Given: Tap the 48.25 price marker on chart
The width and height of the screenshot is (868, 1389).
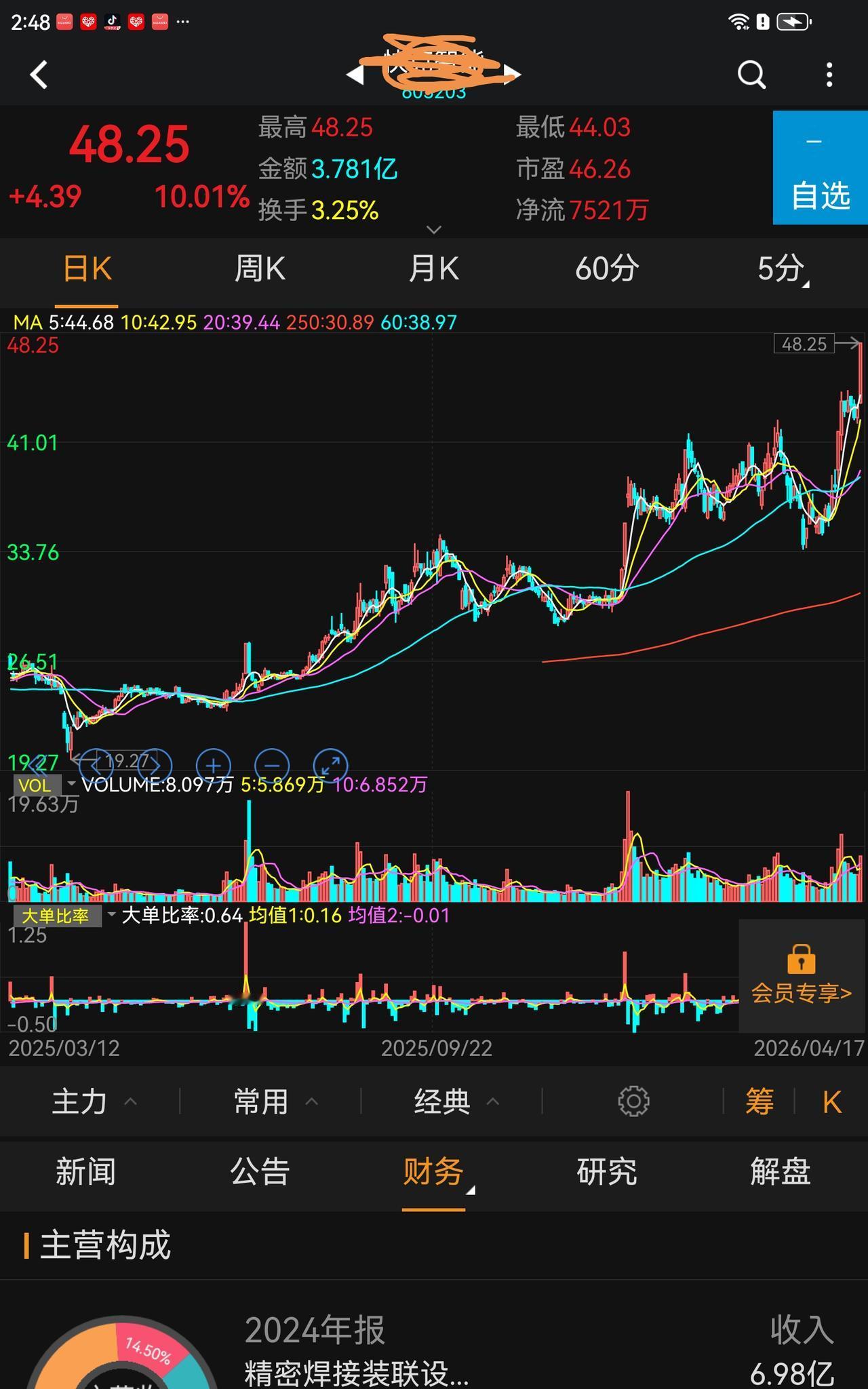Looking at the screenshot, I should (x=804, y=344).
